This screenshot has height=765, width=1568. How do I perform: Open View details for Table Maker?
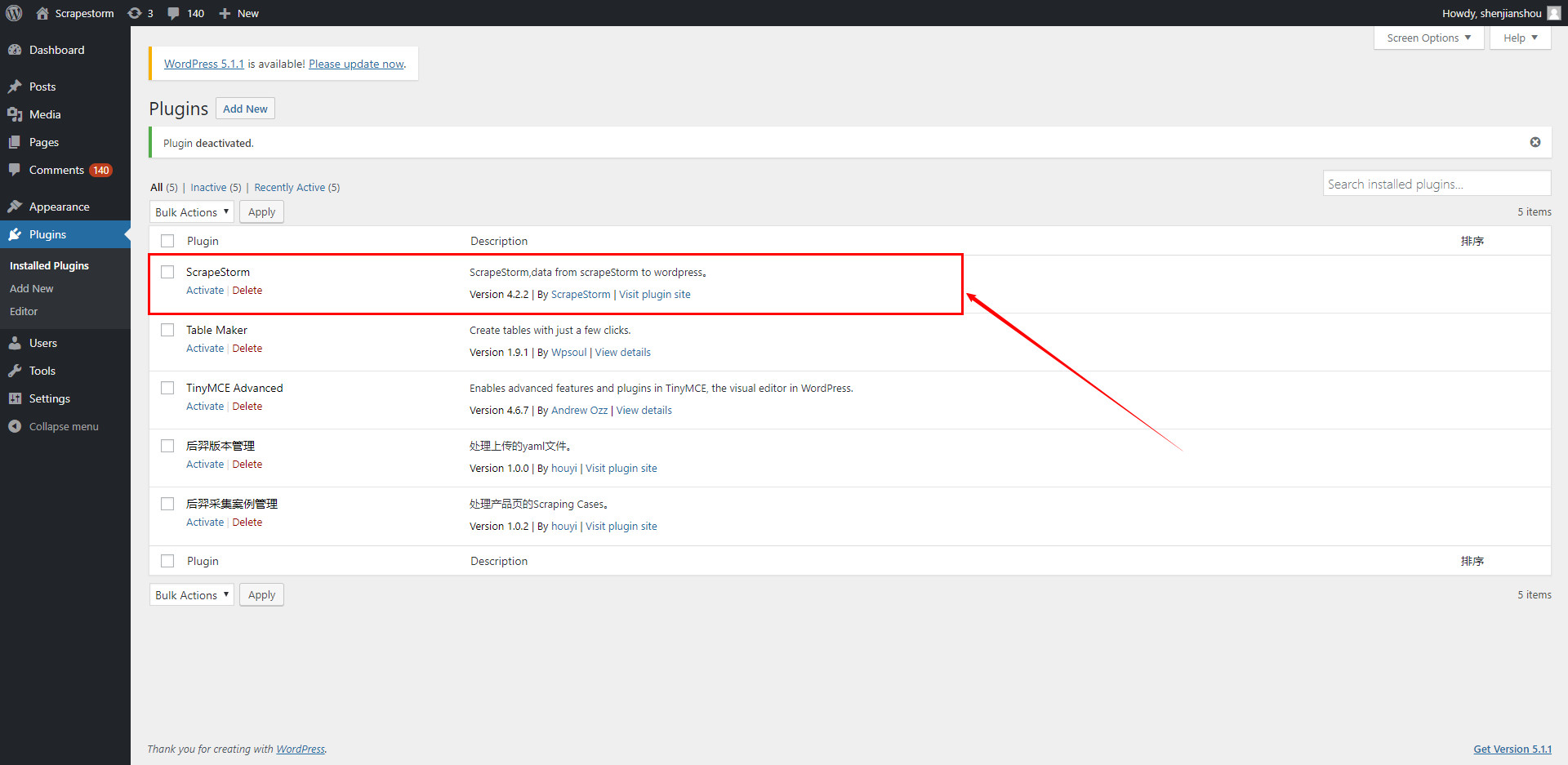623,353
